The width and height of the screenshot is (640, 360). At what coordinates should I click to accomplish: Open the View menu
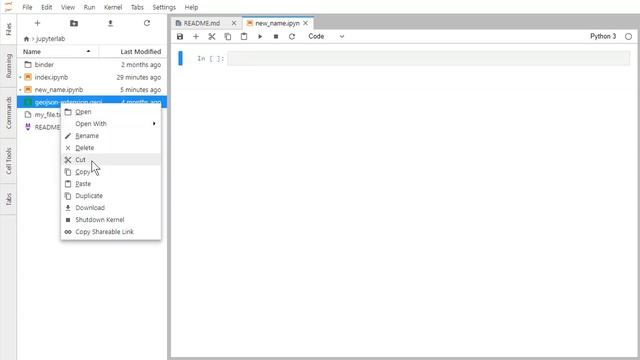point(68,7)
